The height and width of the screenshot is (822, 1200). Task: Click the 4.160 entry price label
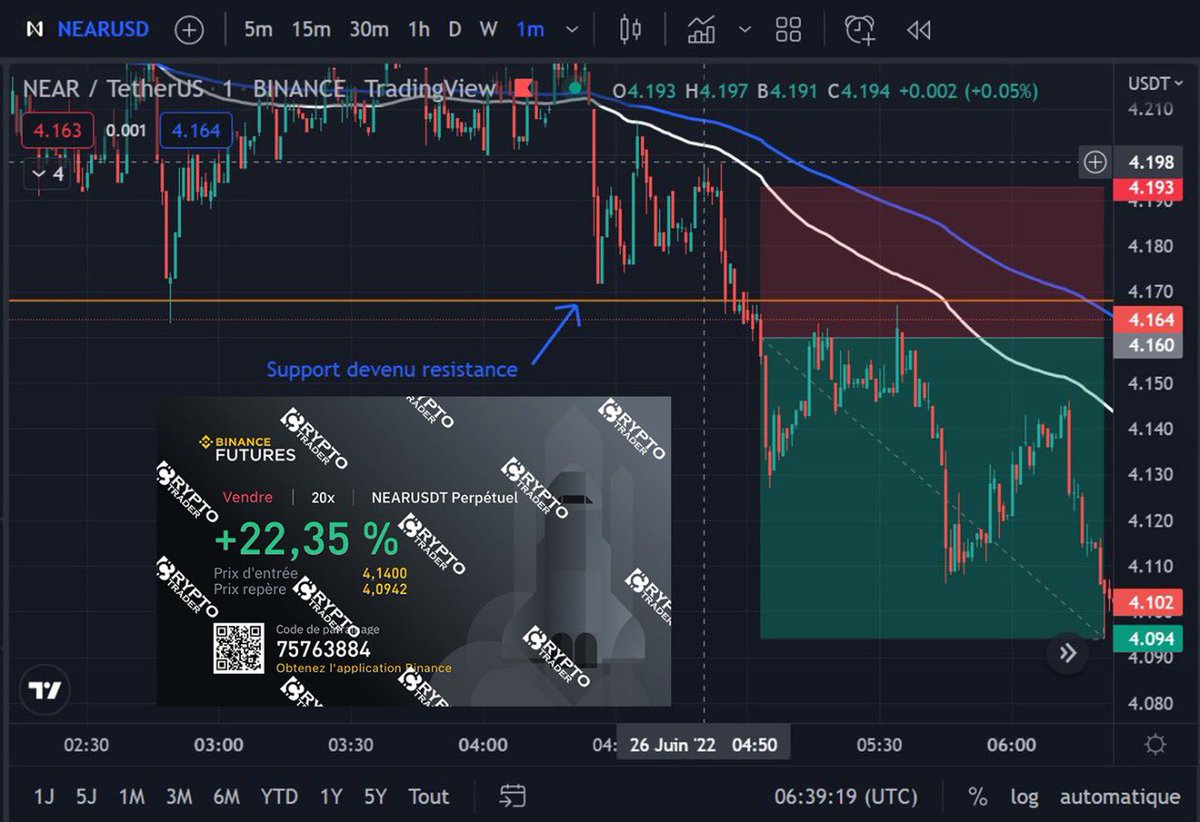coord(1146,345)
